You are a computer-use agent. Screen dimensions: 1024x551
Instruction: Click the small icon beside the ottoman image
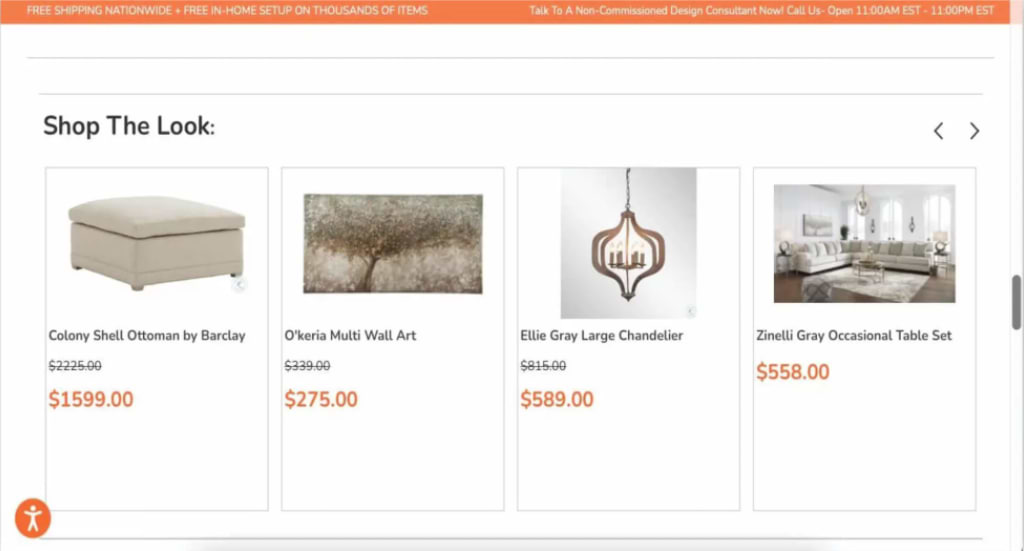click(x=240, y=284)
